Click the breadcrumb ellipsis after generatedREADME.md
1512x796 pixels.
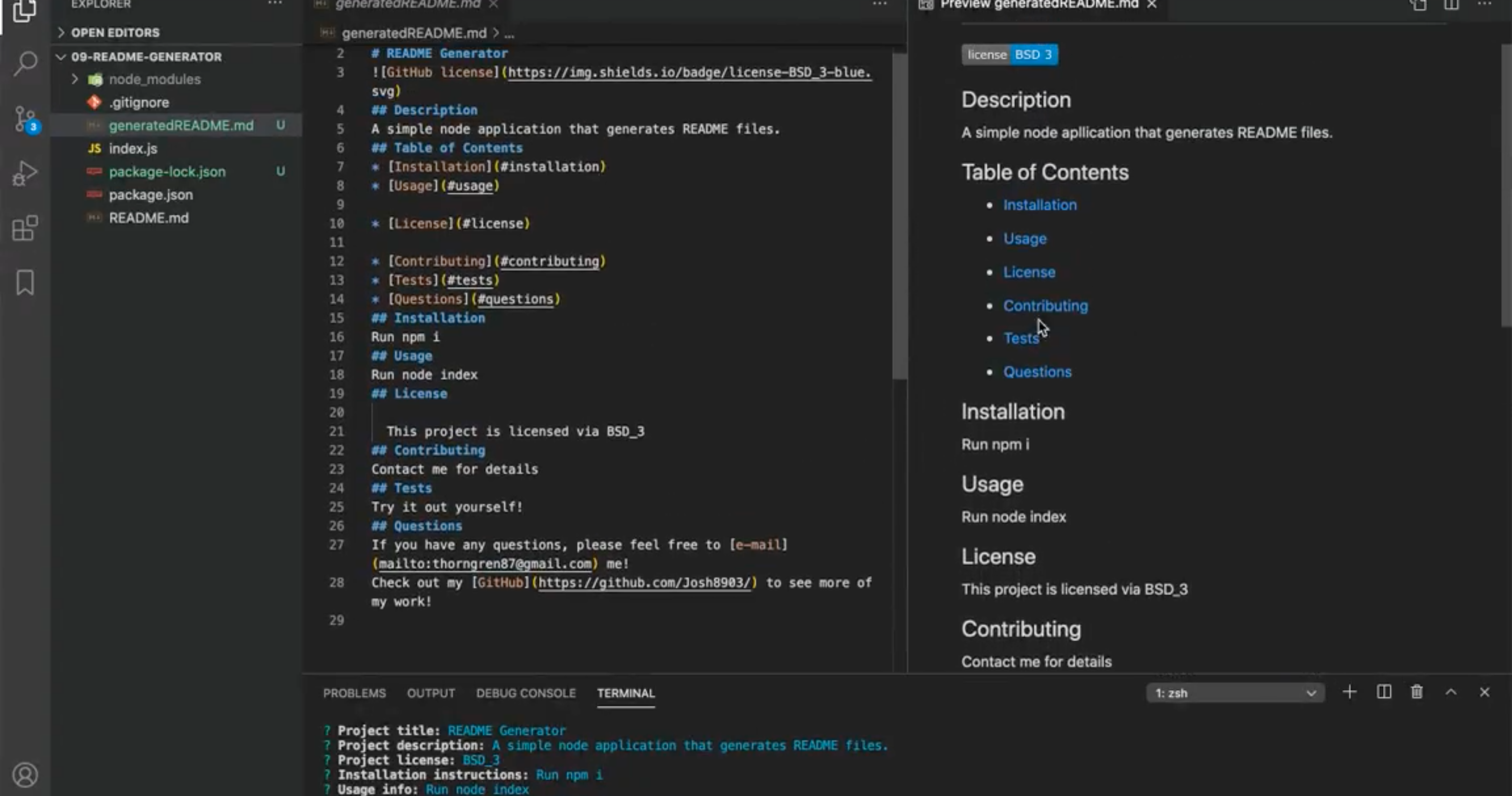(x=509, y=34)
